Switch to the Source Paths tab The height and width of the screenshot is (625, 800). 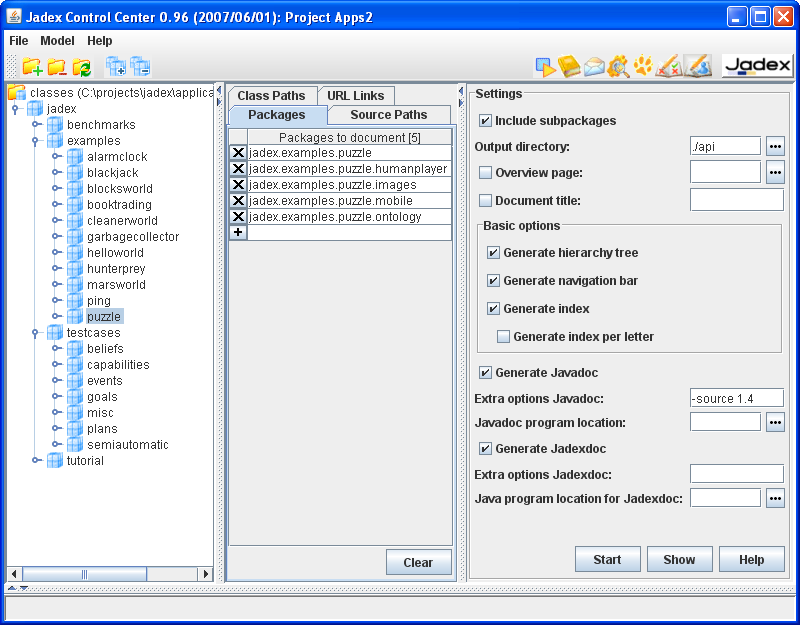point(389,115)
